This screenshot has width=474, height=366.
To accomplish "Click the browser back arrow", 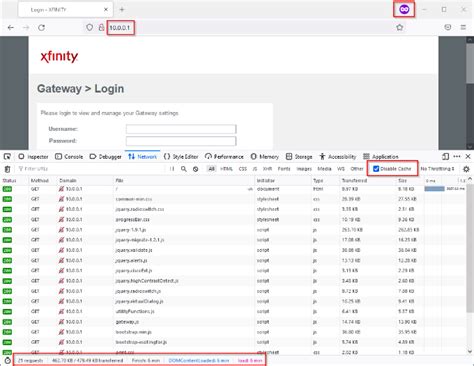I will [x=11, y=28].
